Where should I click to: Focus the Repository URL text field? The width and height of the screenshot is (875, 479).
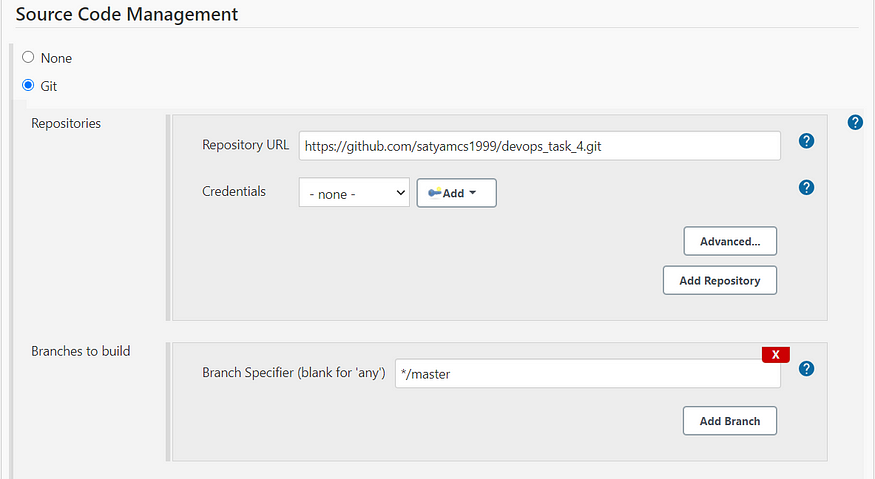tap(540, 146)
